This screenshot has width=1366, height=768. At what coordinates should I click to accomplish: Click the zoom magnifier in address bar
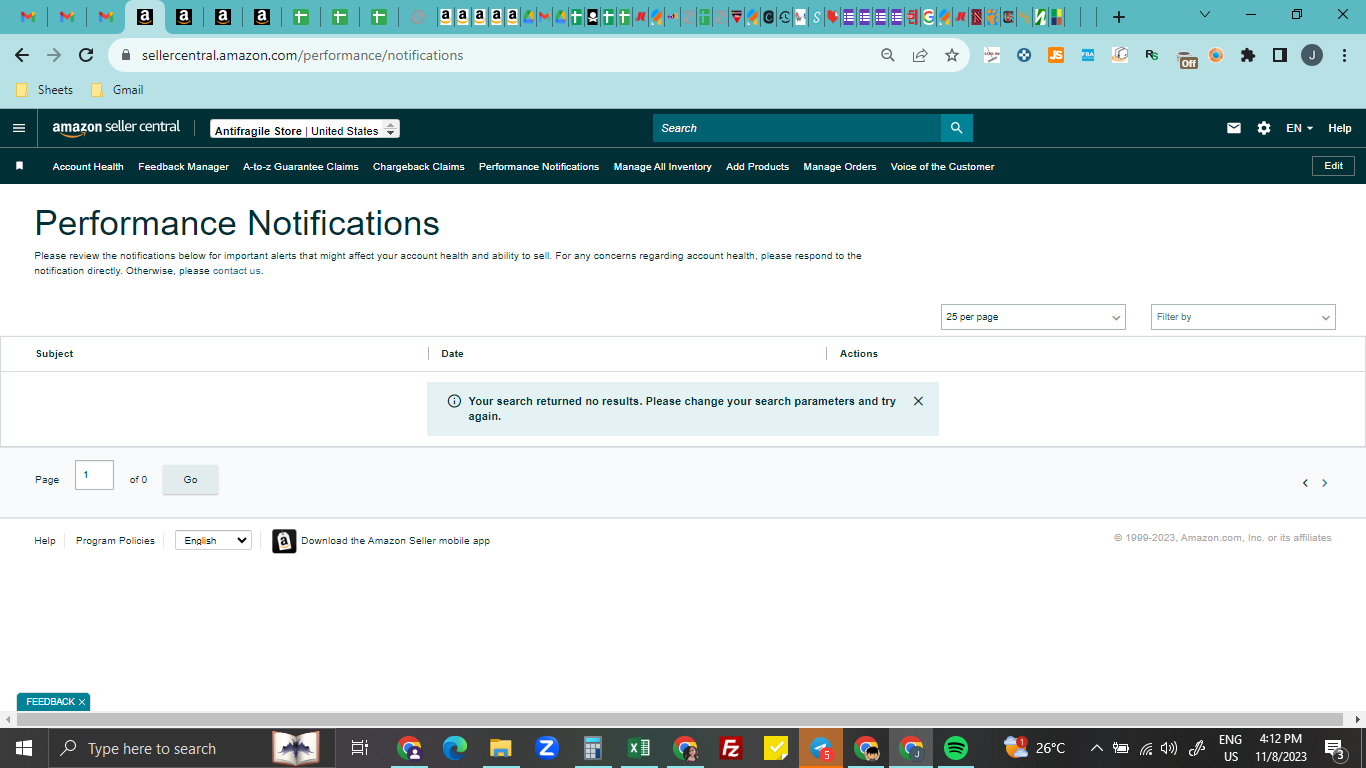point(887,55)
